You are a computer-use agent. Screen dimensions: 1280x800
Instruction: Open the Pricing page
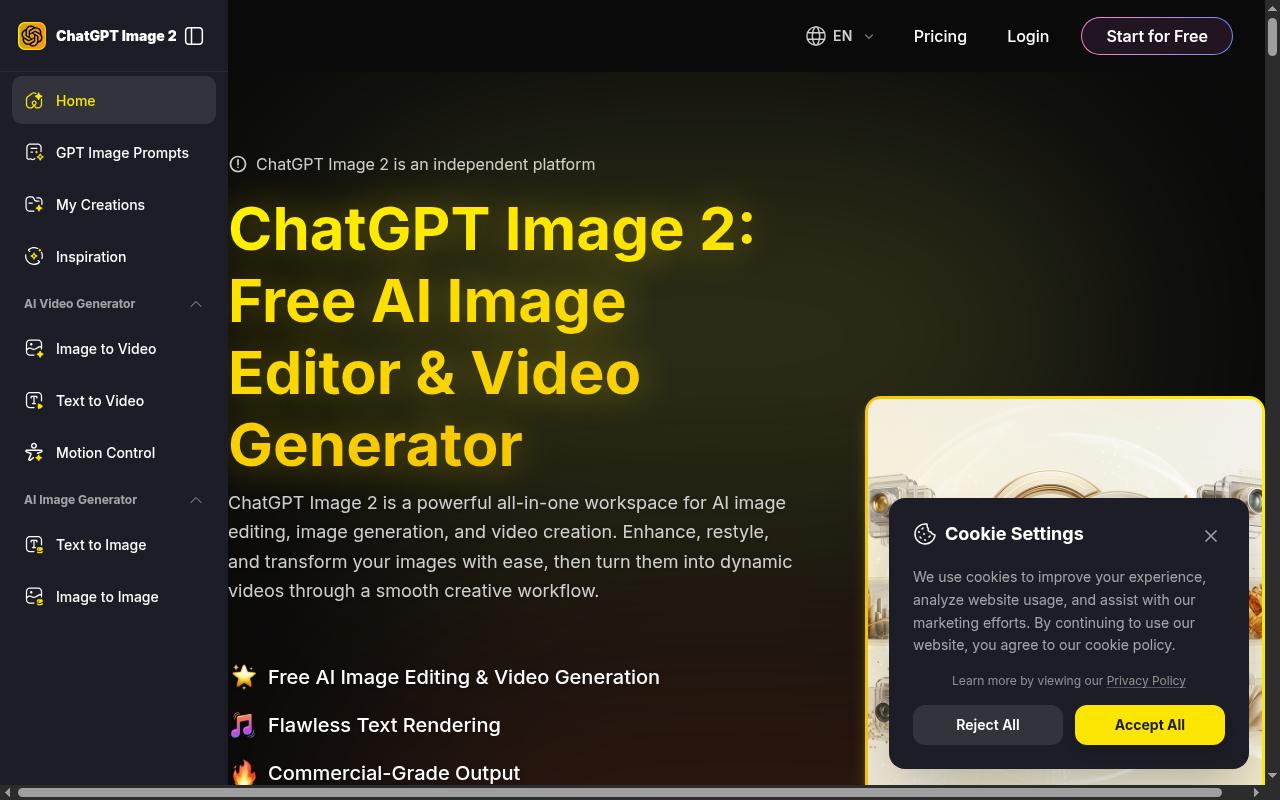coord(940,36)
